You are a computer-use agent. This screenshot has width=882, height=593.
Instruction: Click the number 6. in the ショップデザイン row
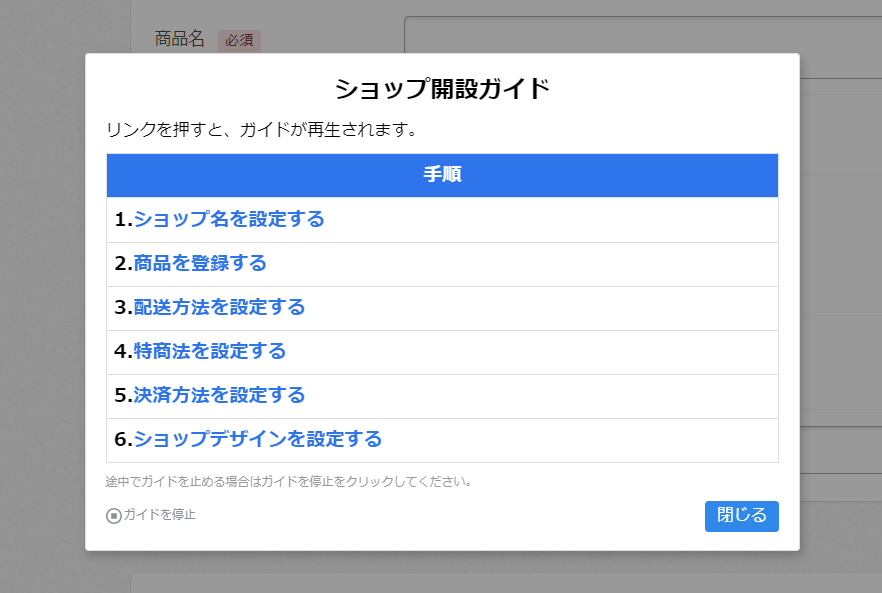coord(123,439)
